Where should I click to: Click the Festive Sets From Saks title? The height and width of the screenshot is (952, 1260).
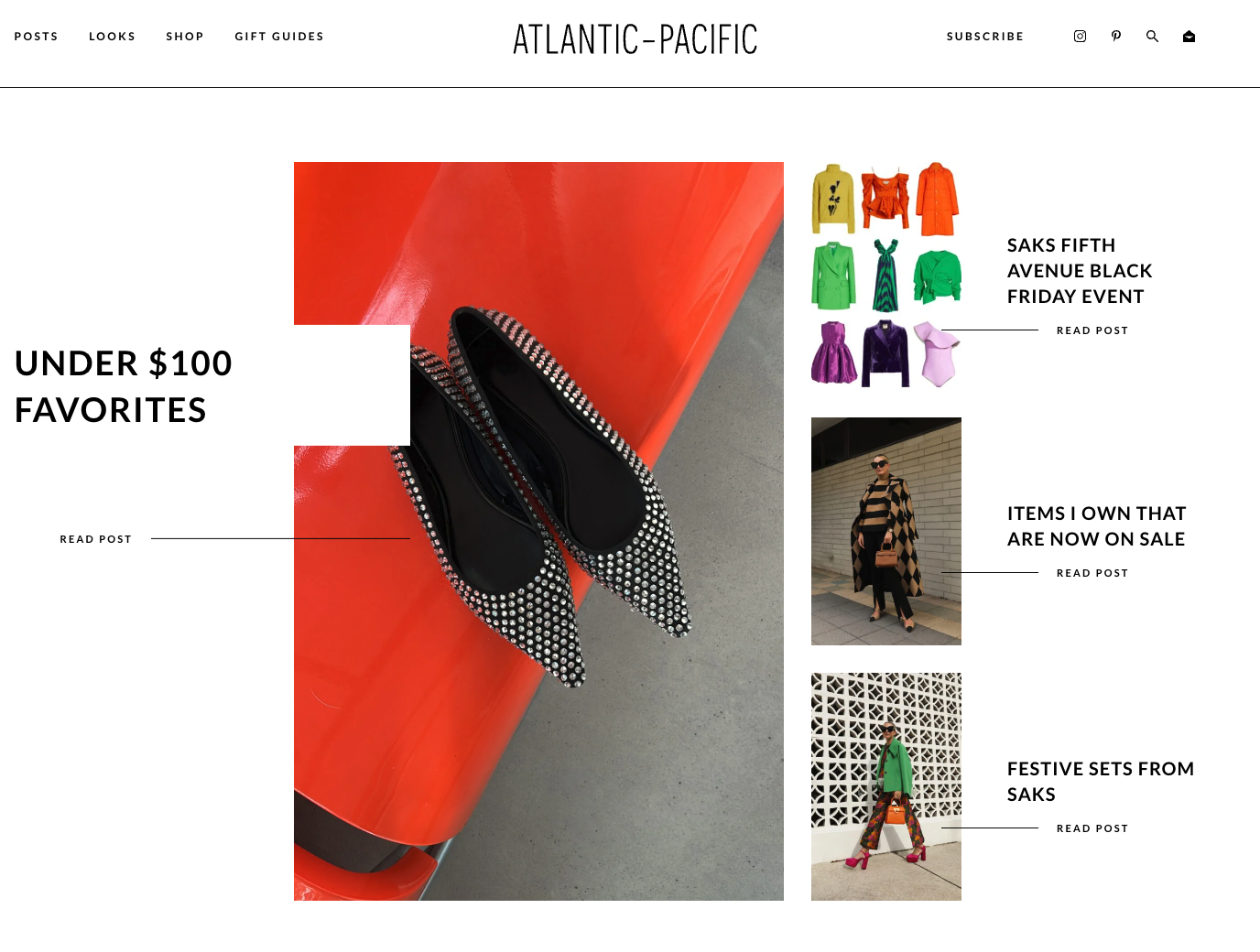pos(1101,782)
